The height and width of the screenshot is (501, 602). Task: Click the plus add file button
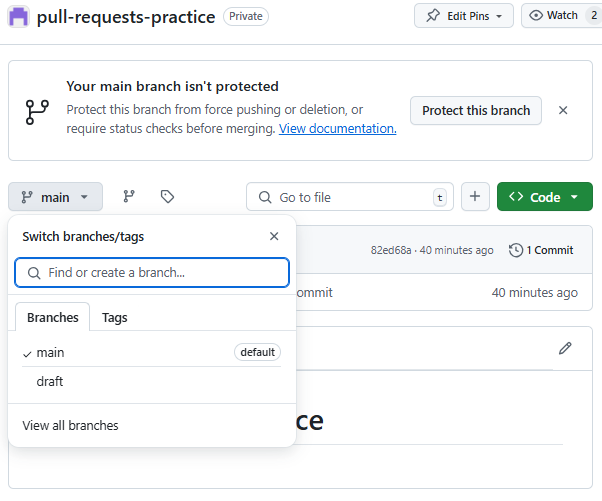click(475, 197)
